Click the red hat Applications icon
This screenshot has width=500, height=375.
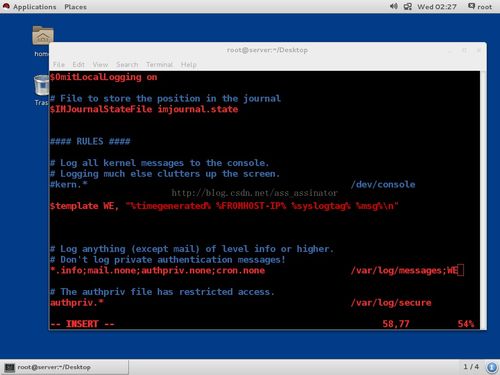[6, 6]
